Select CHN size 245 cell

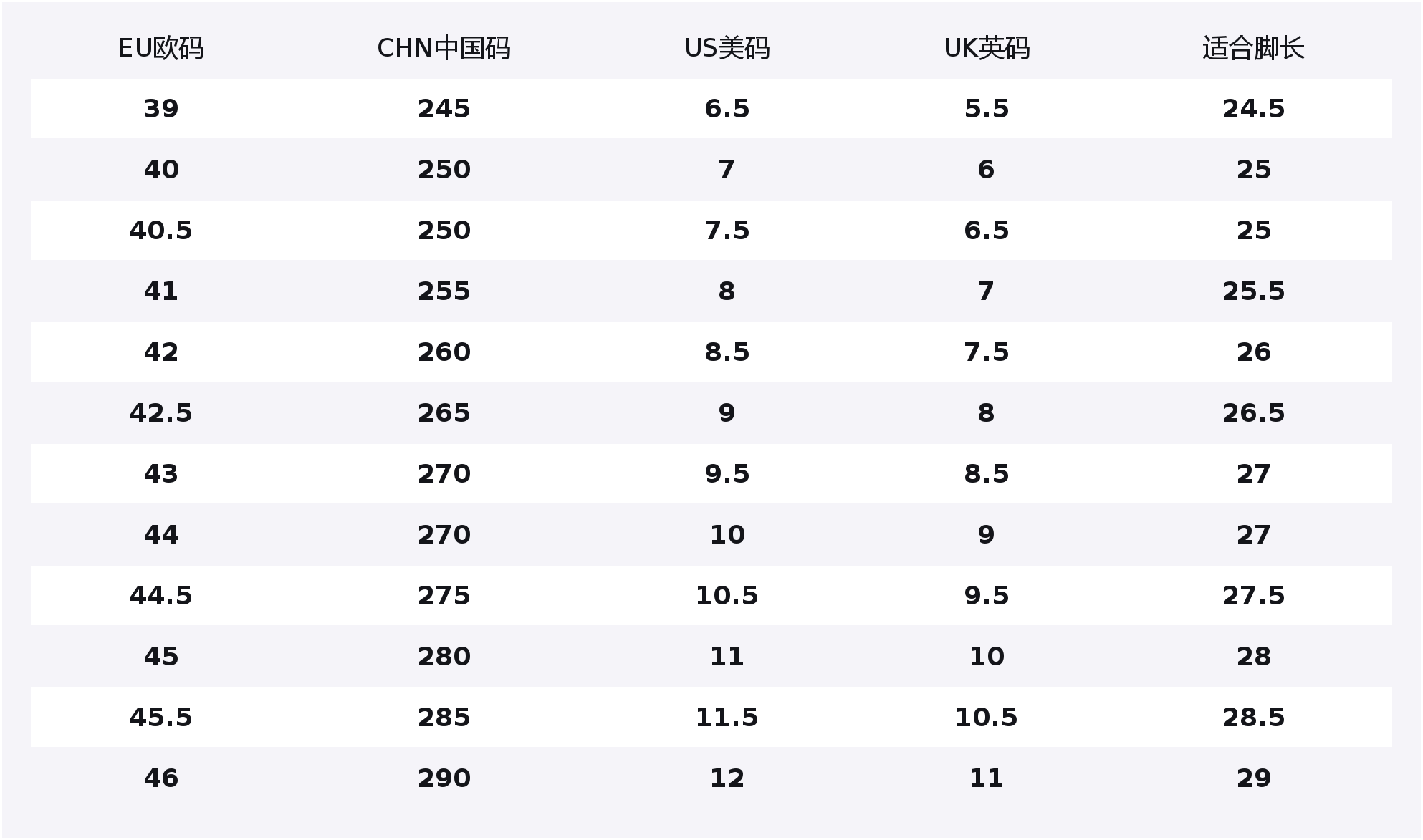point(444,109)
